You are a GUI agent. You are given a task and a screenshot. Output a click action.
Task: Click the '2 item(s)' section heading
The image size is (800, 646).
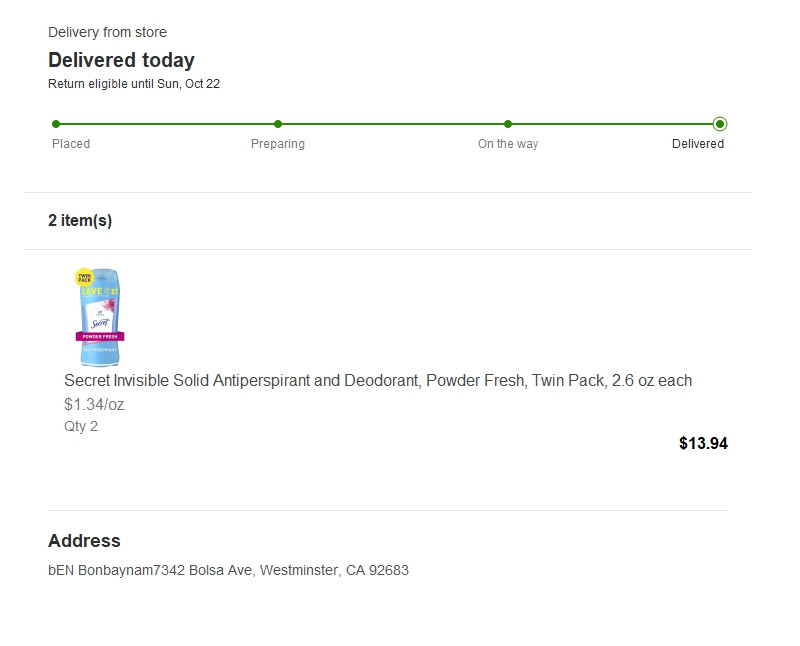coord(80,221)
